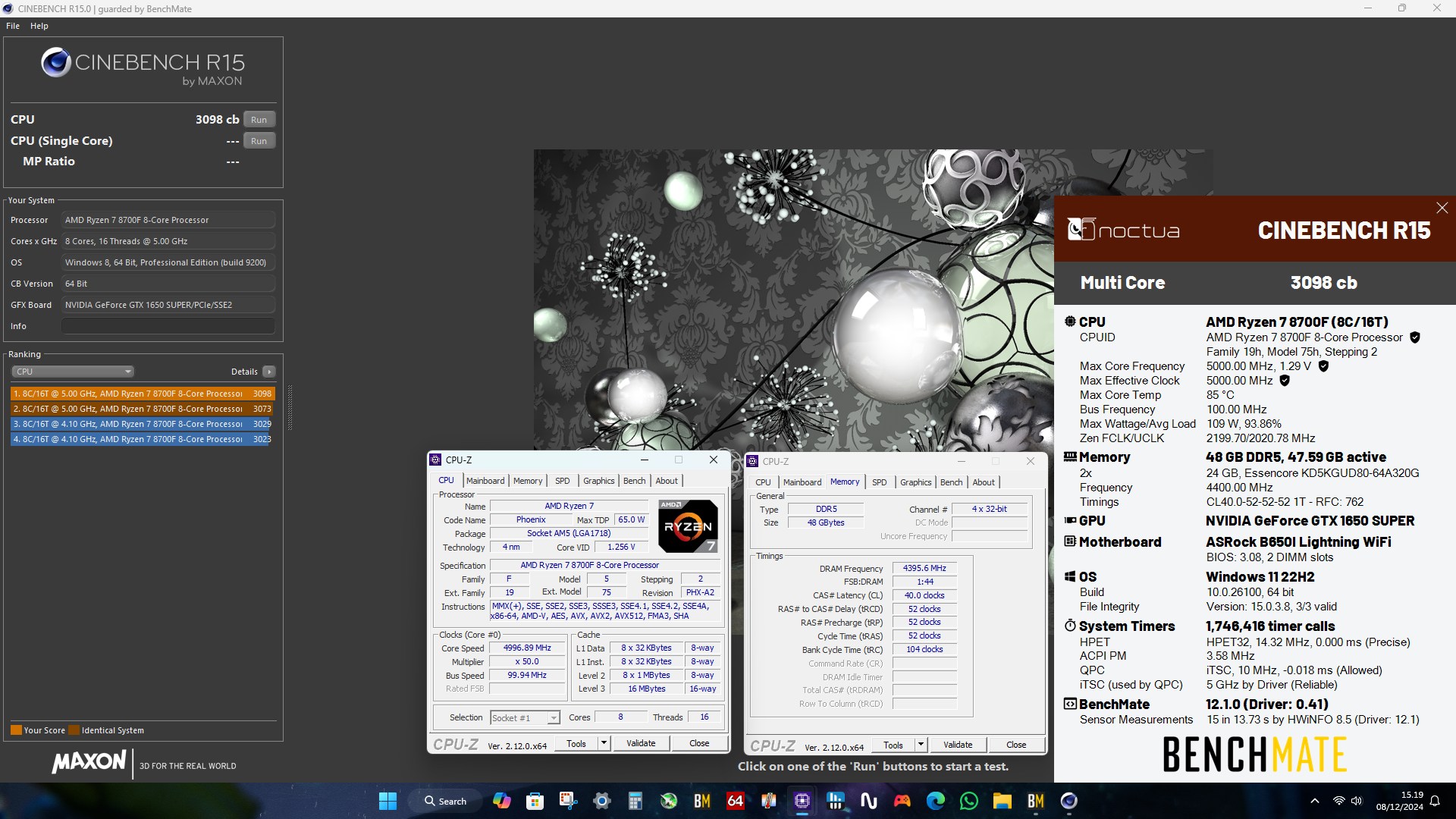Open notification center bell icon
Image resolution: width=1456 pixels, height=819 pixels.
click(1434, 801)
